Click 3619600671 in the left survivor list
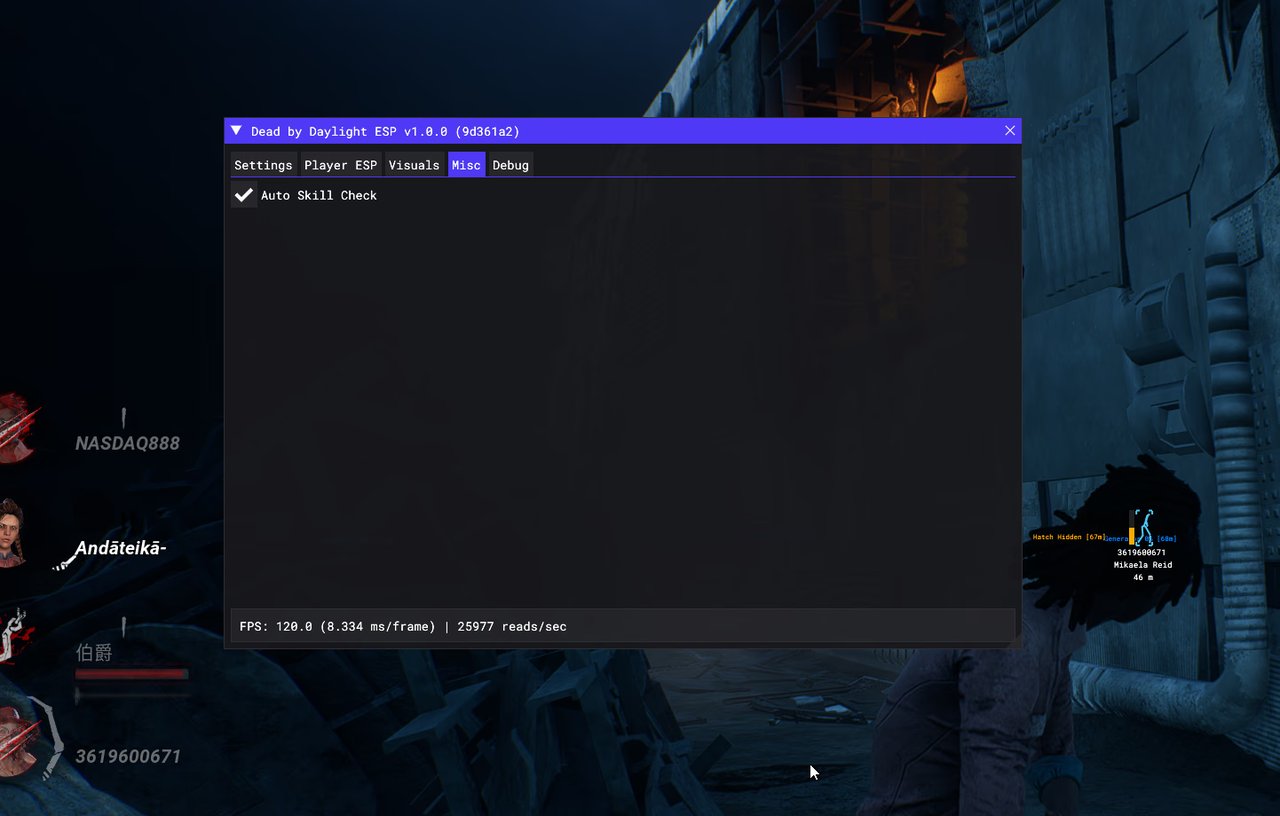 (128, 757)
